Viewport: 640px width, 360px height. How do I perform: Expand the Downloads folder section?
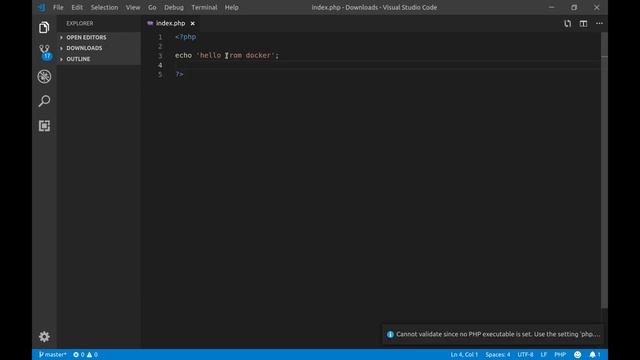click(84, 48)
